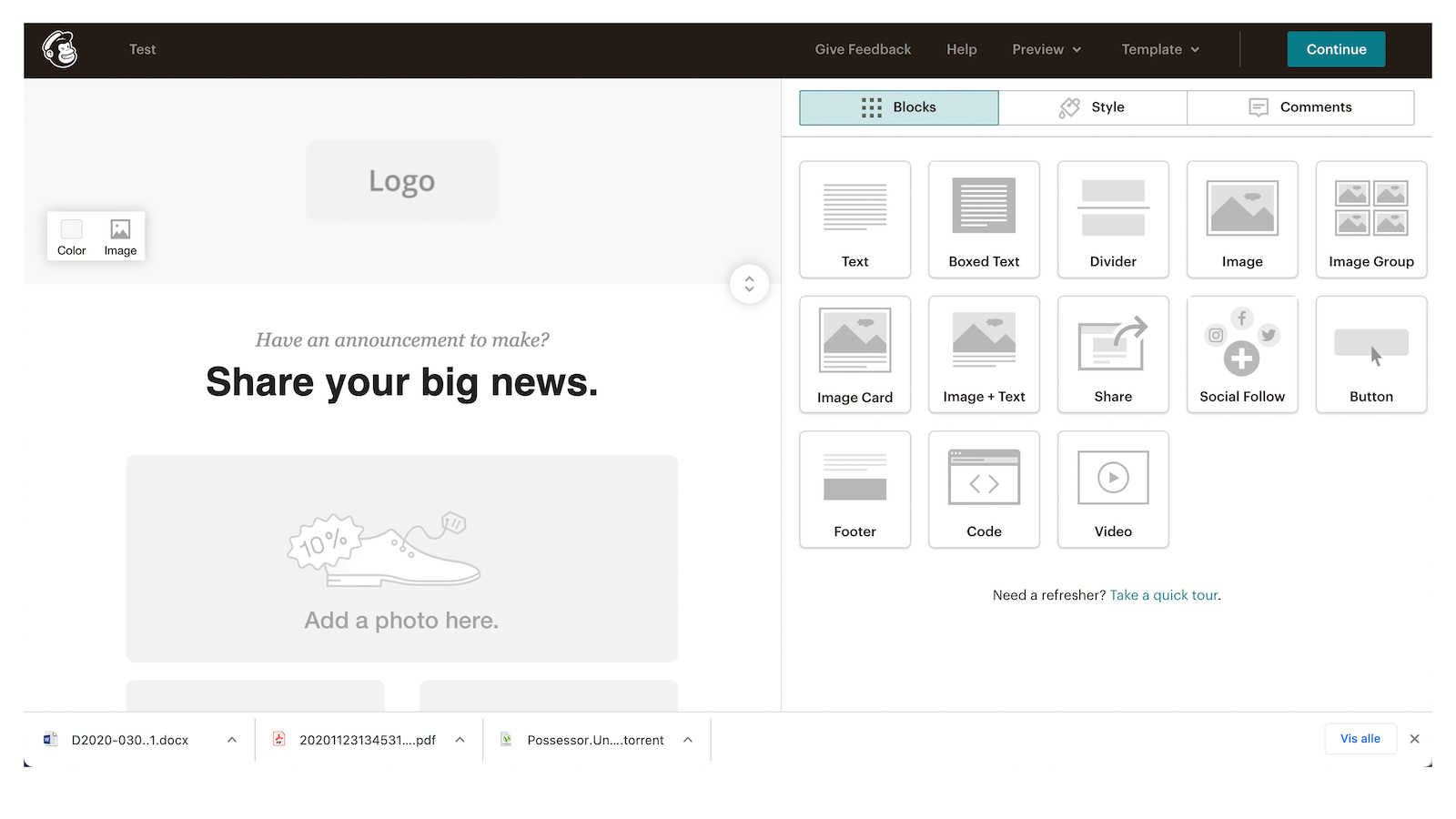Pick a background Color for the header section
Image resolution: width=1456 pixels, height=819 pixels.
71,236
